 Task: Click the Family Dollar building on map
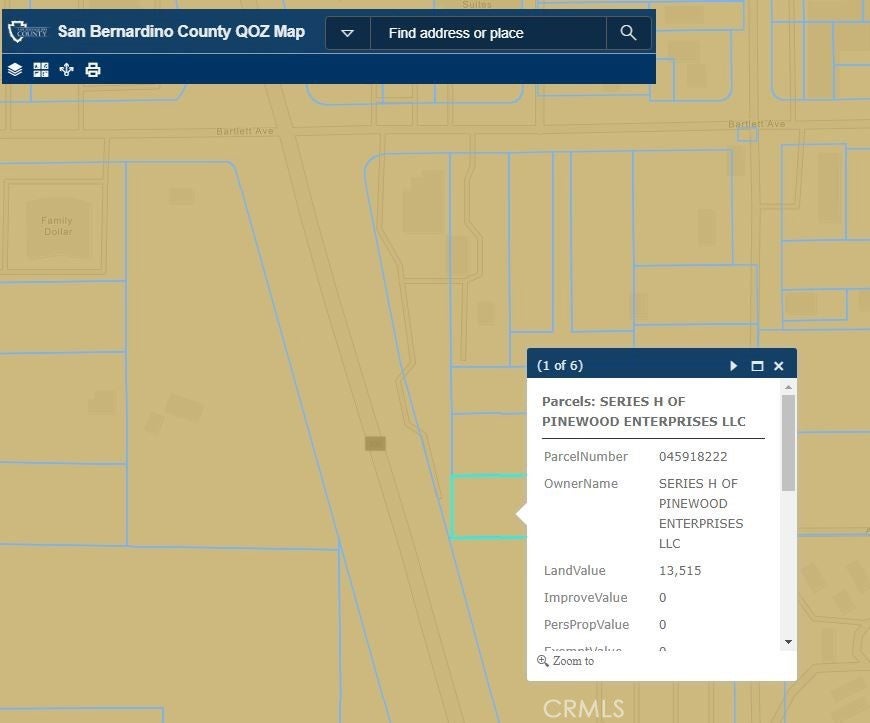click(58, 226)
